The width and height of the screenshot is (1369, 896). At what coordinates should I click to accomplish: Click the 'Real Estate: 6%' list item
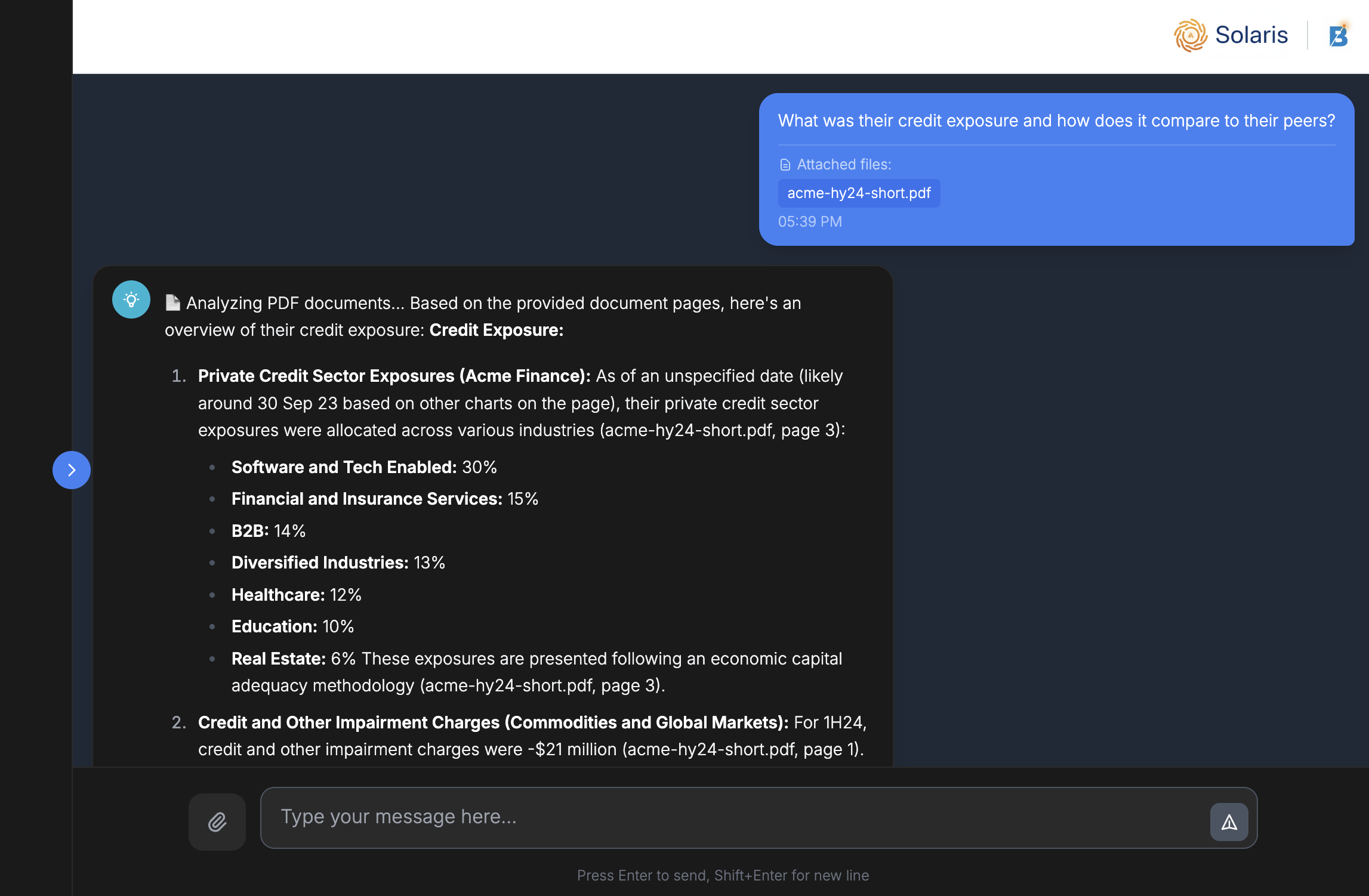tap(277, 659)
